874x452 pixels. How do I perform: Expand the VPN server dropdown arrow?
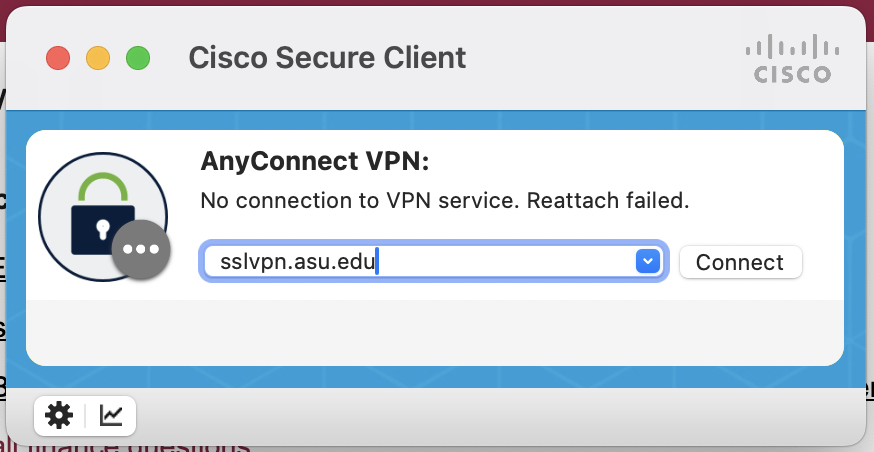point(648,261)
